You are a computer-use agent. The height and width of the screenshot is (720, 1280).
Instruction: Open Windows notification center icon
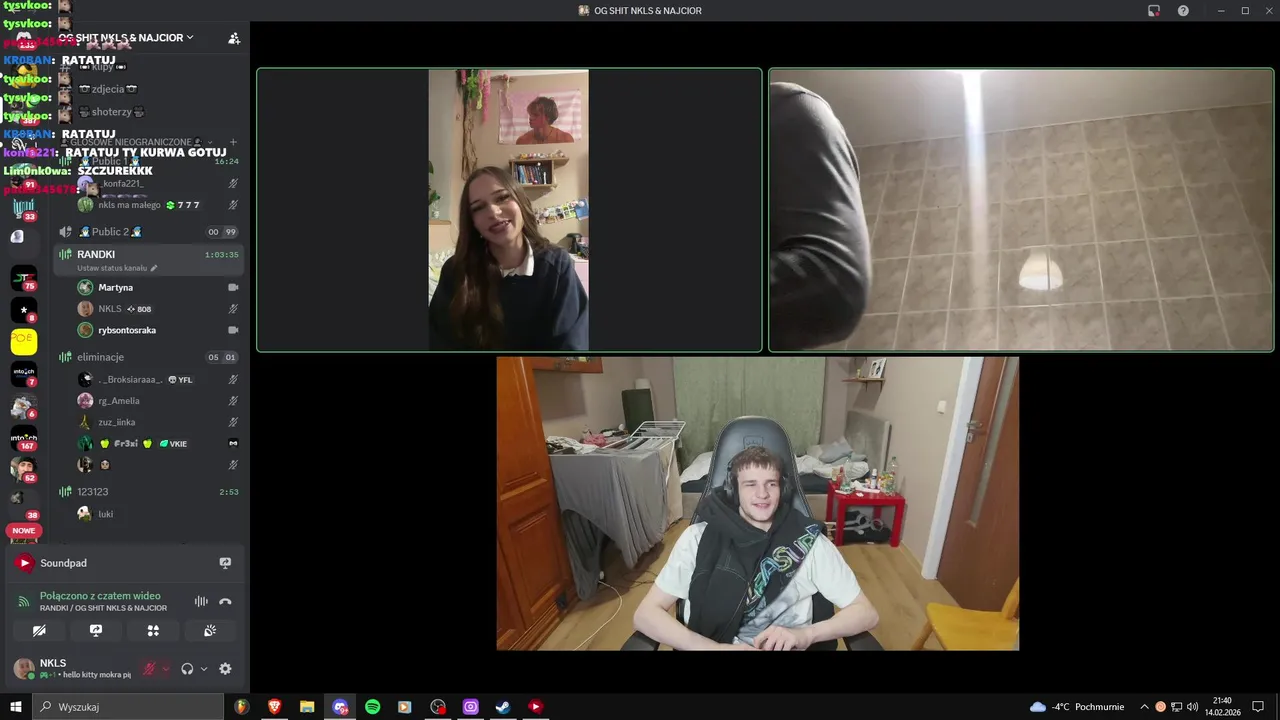pos(1258,707)
